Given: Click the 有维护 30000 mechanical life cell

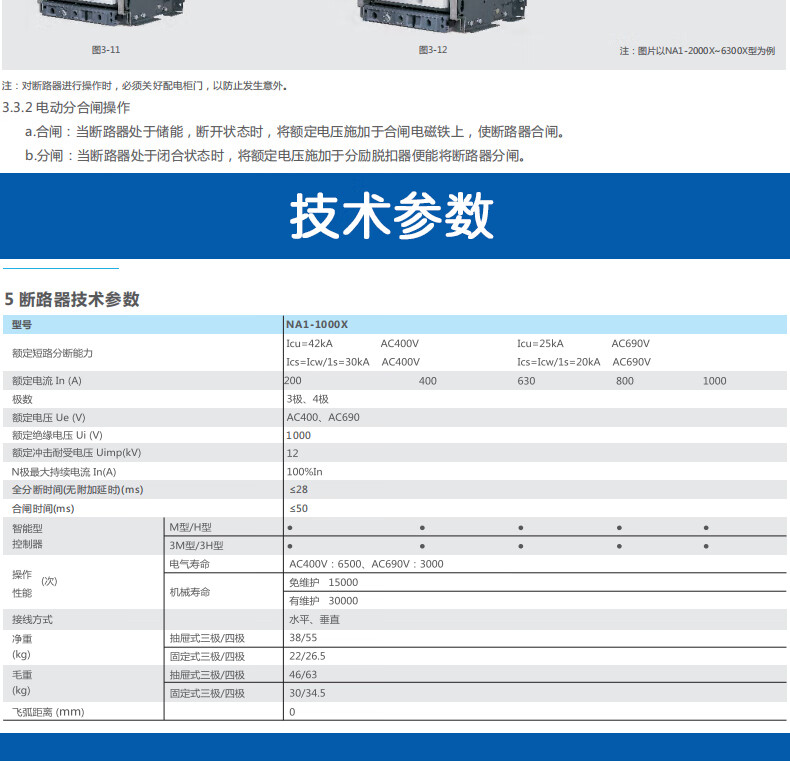Looking at the screenshot, I should click(x=323, y=601).
